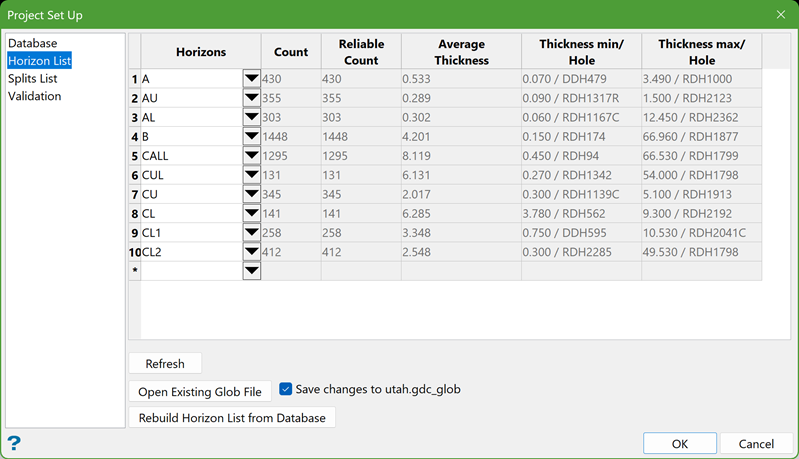Confirm with the OK button
The height and width of the screenshot is (459, 799).
(x=680, y=444)
